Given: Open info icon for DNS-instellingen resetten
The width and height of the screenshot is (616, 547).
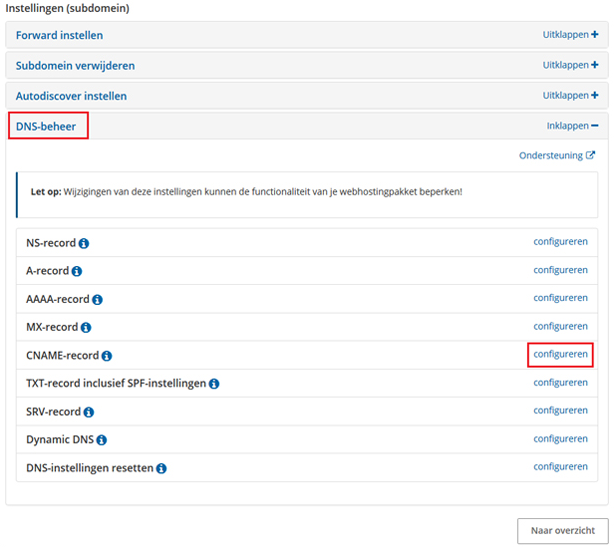Looking at the screenshot, I should click(x=161, y=467).
